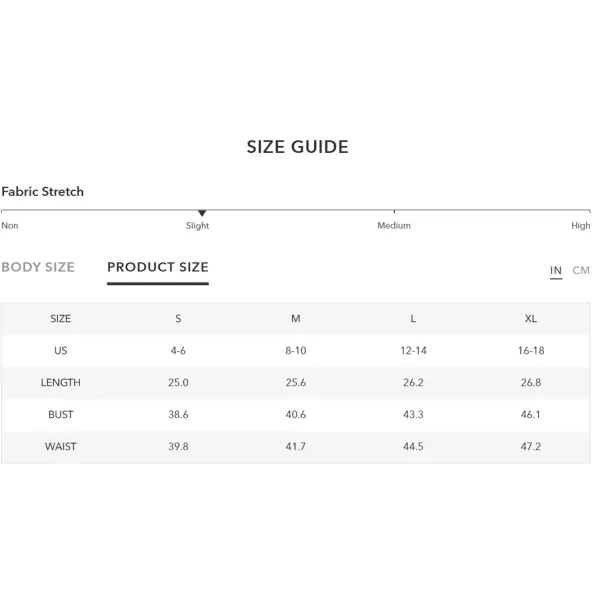600x600 pixels.
Task: Select the M size column header
Action: (296, 319)
